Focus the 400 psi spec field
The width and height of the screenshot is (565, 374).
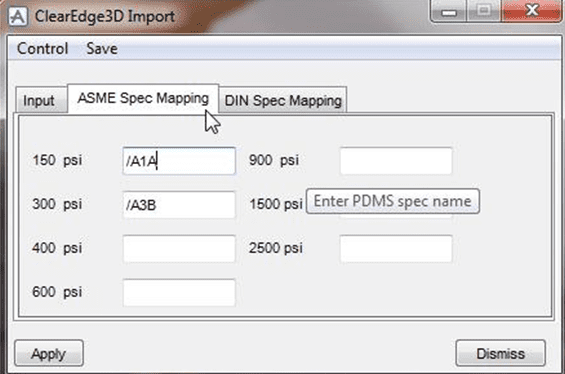click(x=179, y=249)
